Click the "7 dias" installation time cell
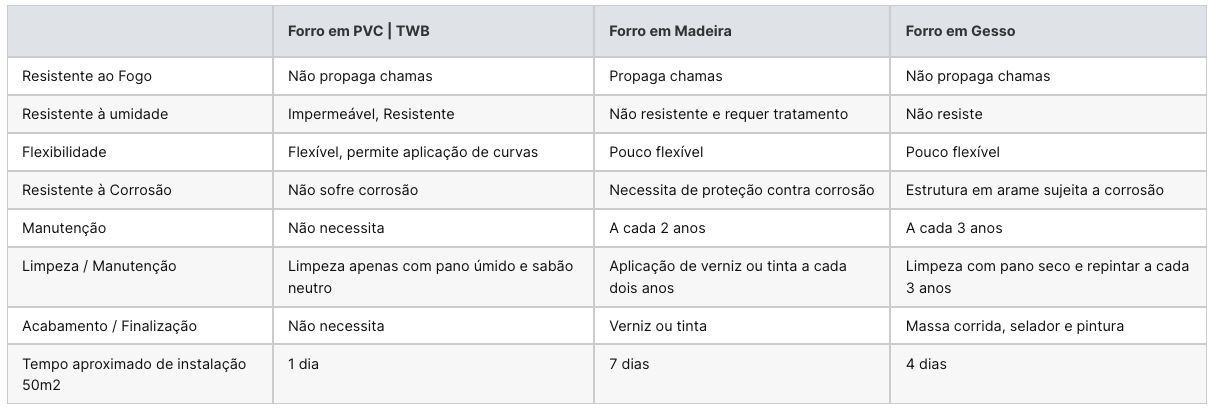This screenshot has height=410, width=1212. point(629,364)
